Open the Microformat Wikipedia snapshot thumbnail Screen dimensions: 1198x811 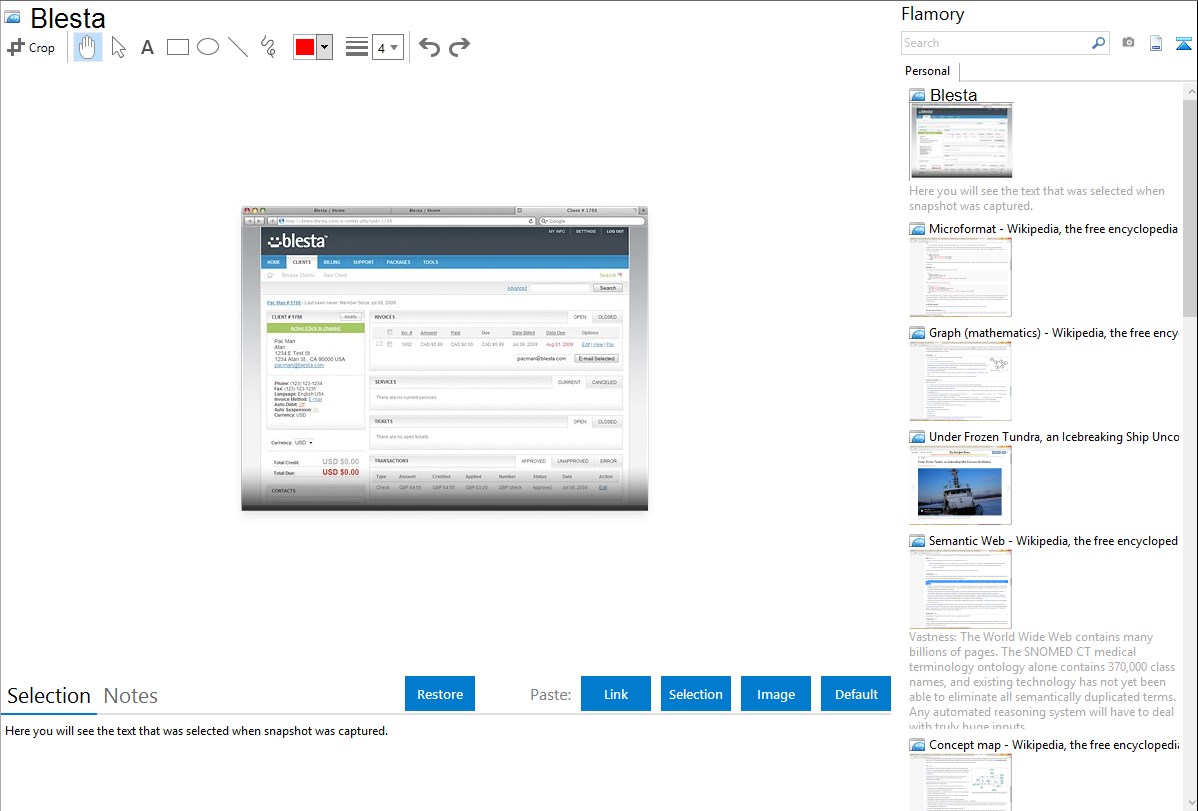point(960,277)
